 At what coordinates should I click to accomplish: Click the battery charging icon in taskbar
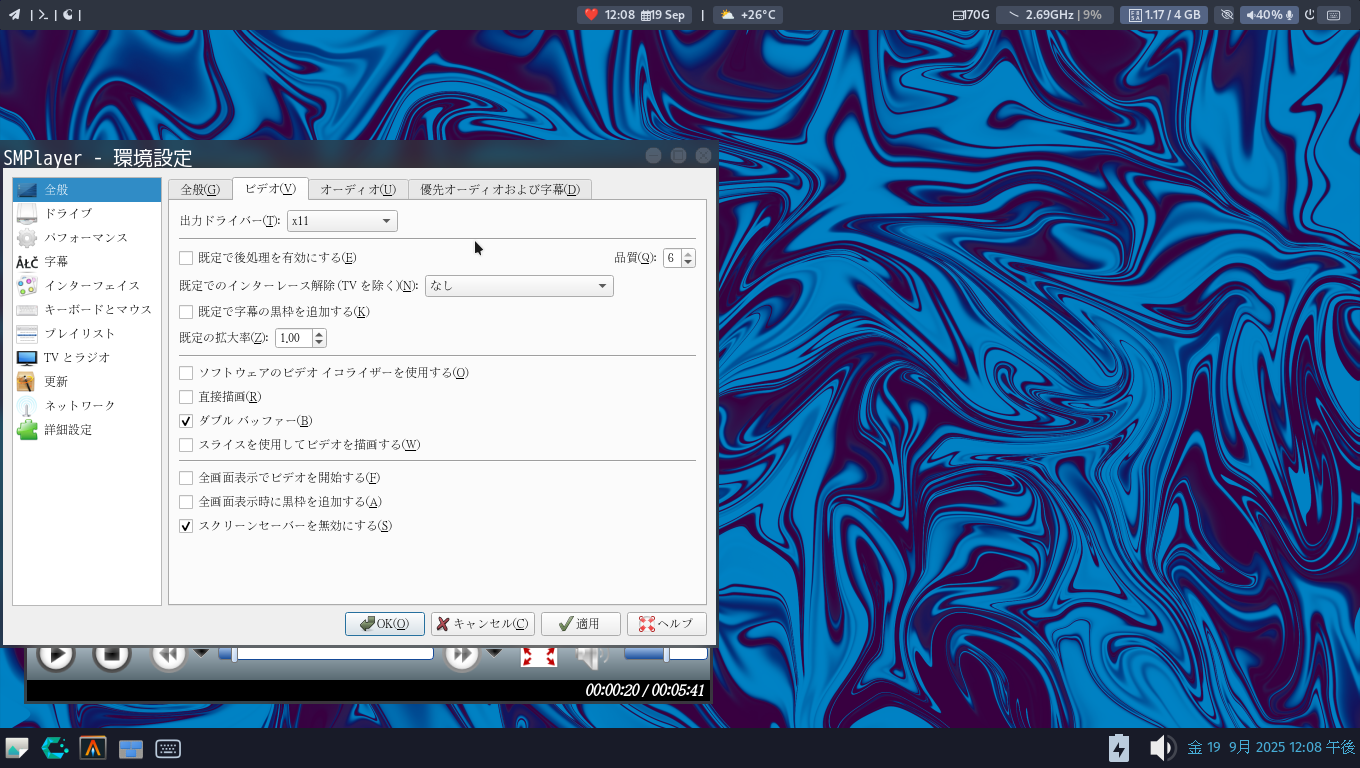click(x=1119, y=748)
